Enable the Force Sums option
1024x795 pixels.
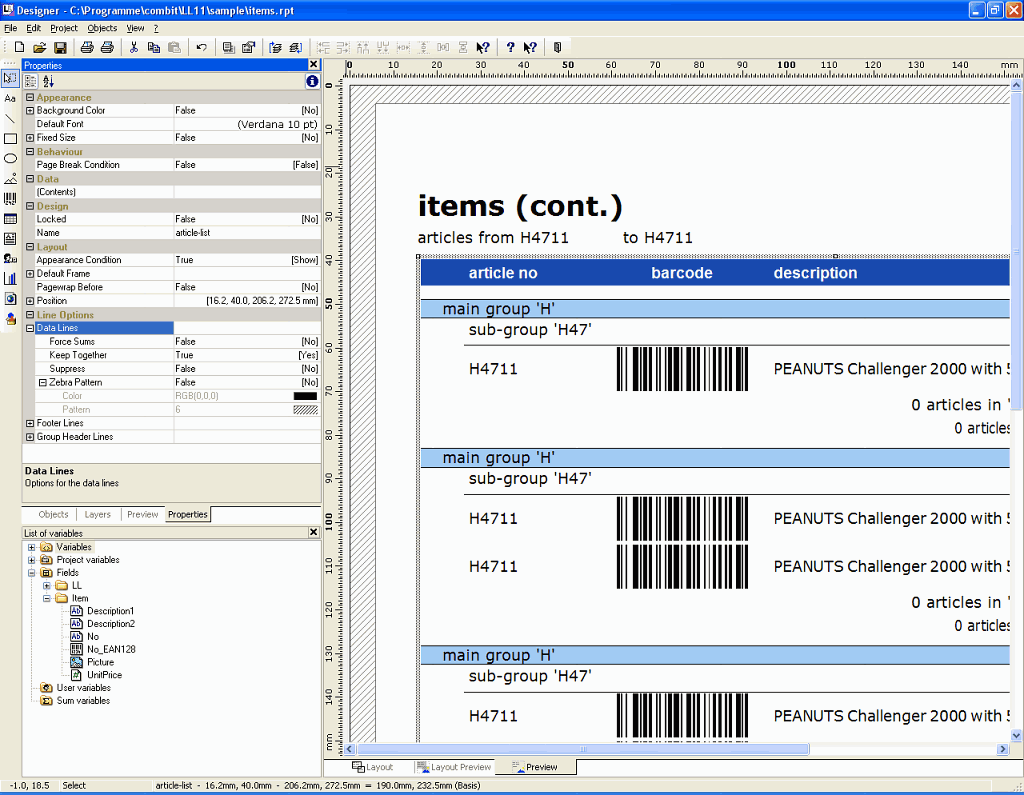tap(240, 341)
